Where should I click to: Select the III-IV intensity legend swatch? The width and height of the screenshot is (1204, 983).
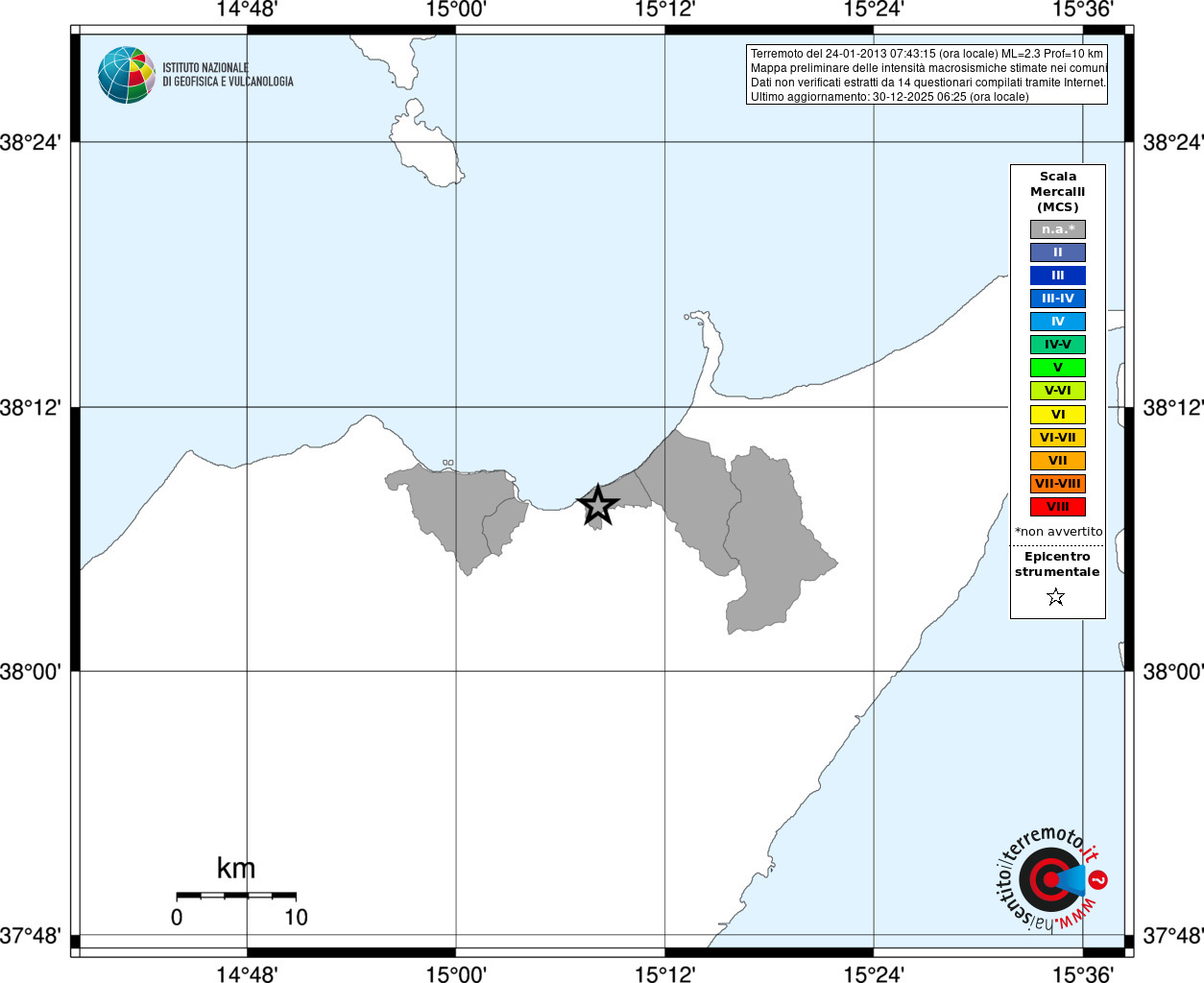(1058, 299)
